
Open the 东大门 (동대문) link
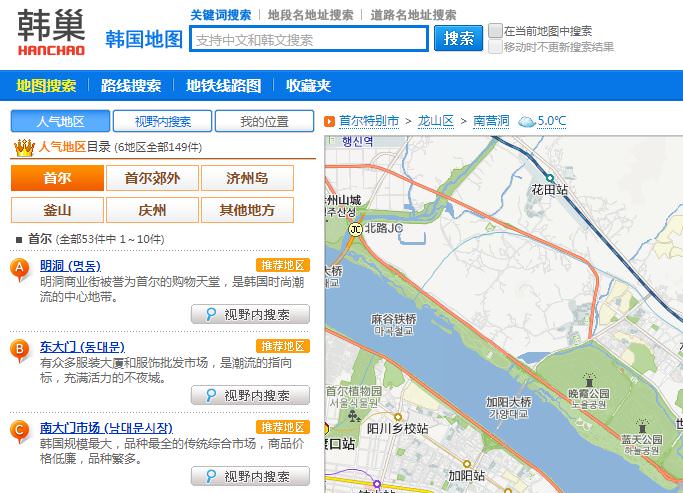[x=82, y=347]
